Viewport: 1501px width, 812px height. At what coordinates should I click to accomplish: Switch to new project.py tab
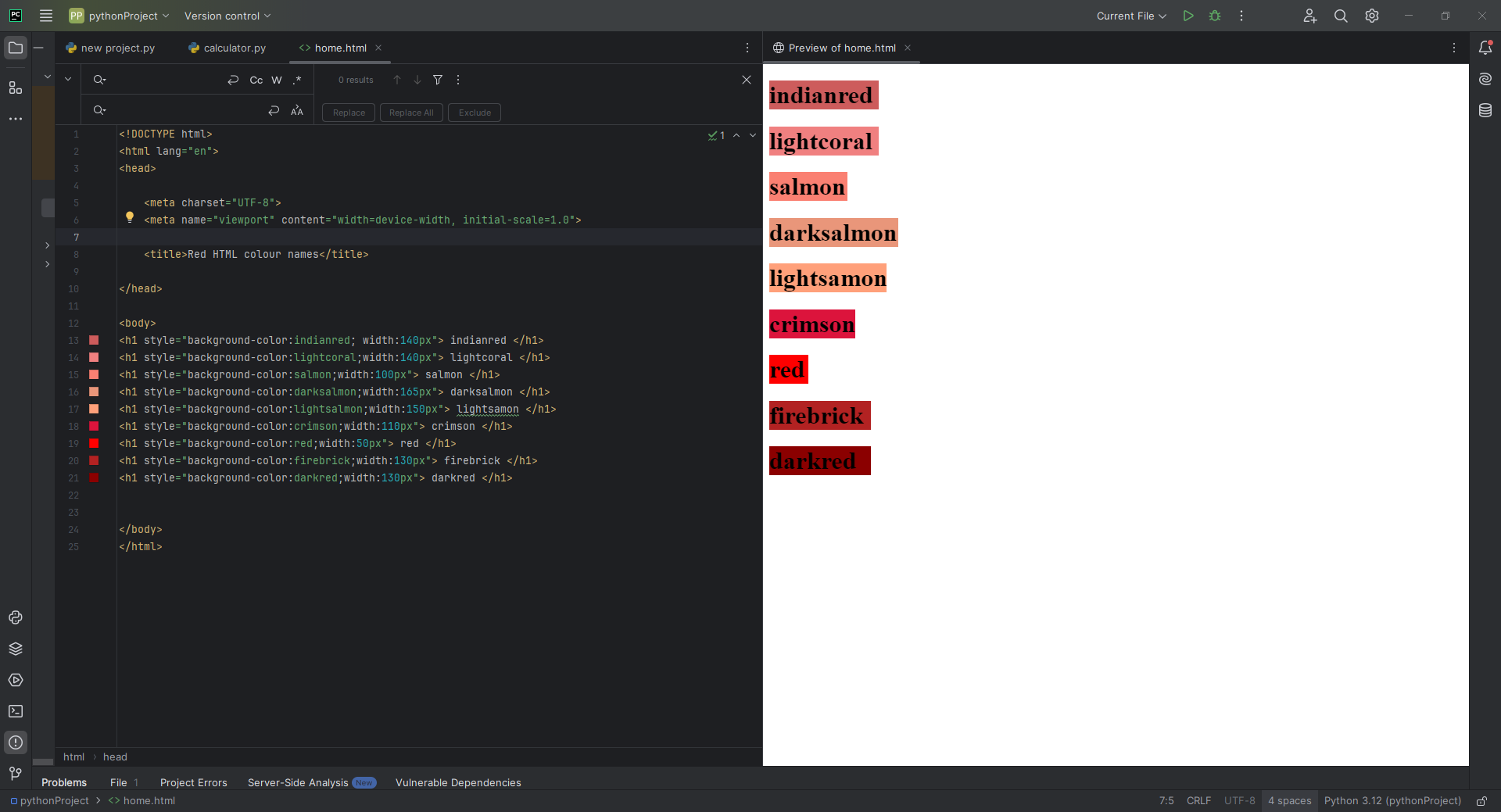tap(110, 48)
